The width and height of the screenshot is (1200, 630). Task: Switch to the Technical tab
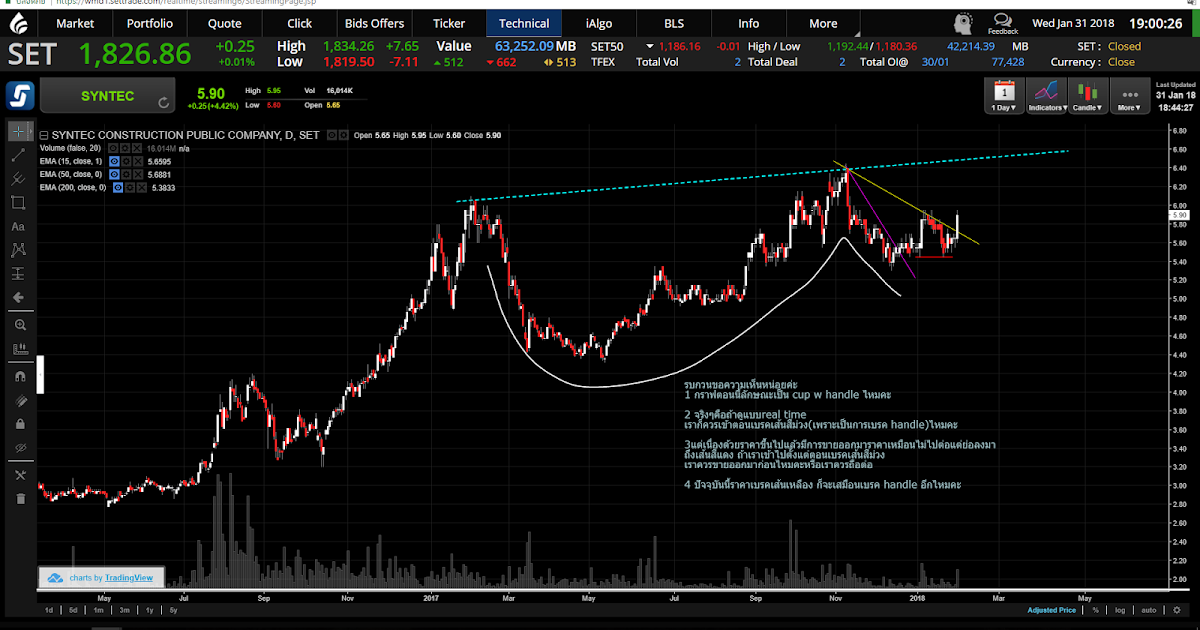(x=524, y=23)
